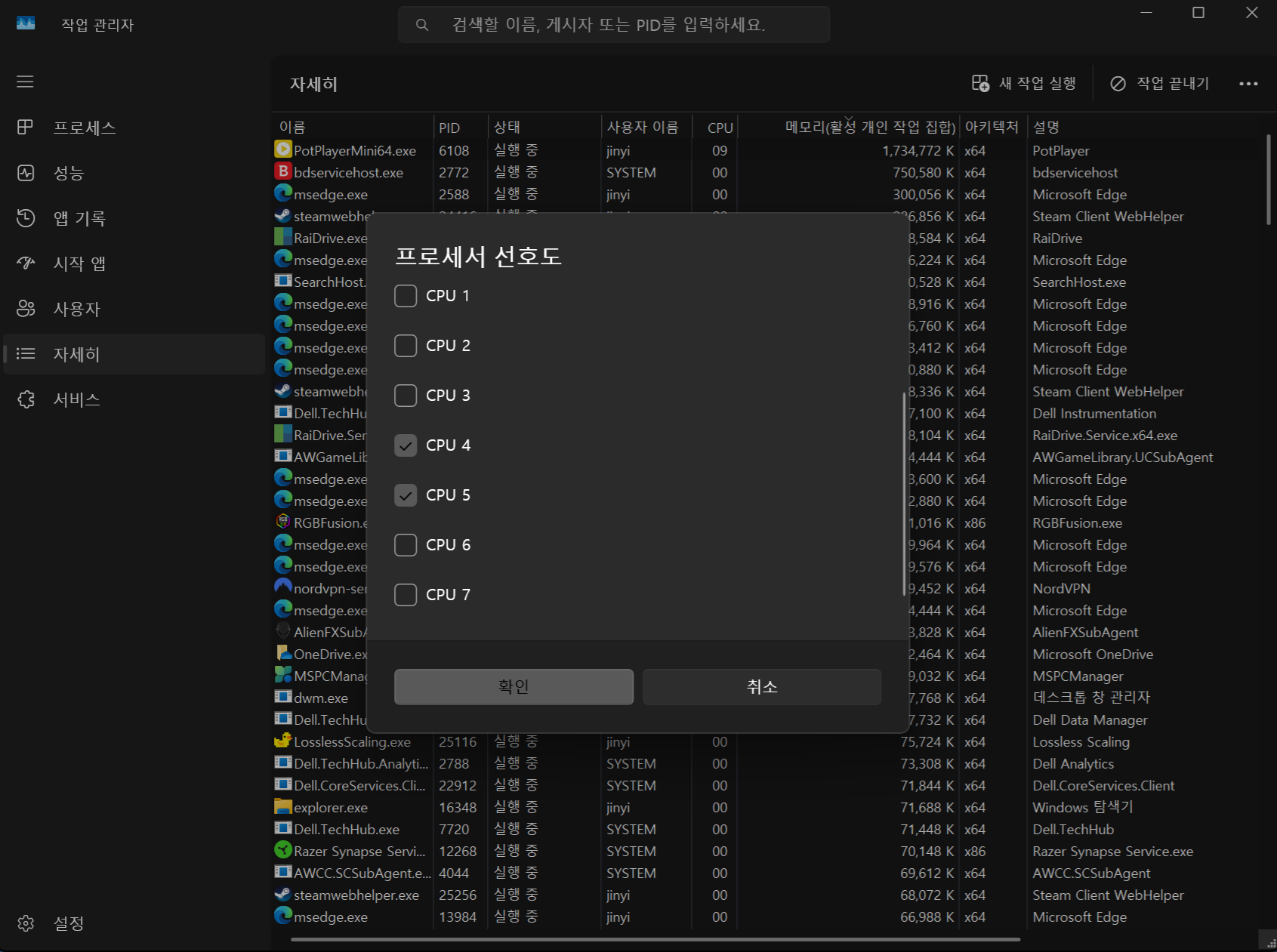Open Settings (설정) gear
Viewport: 1277px width, 952px height.
pyautogui.click(x=26, y=923)
